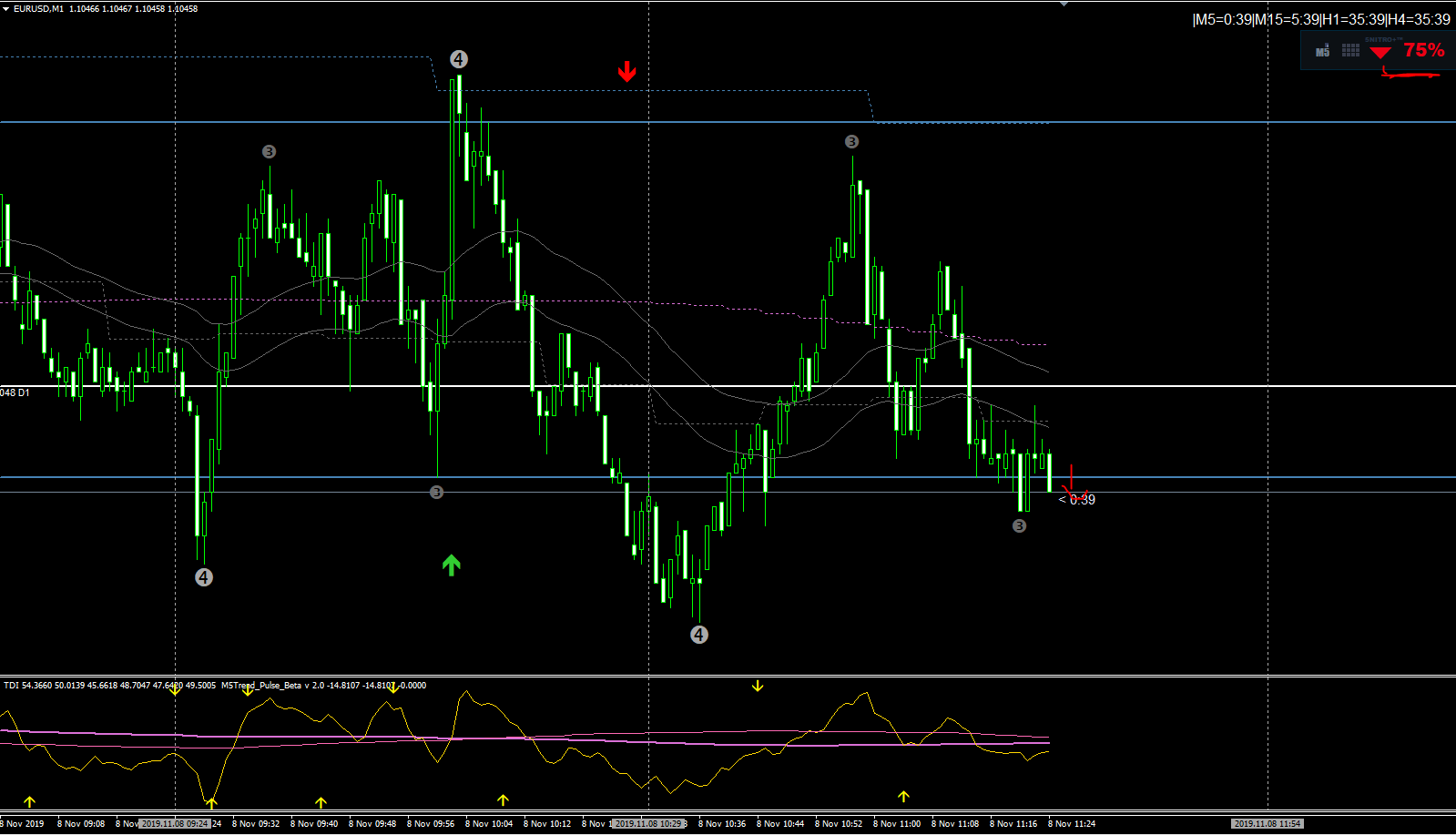Open the grid icon in 5NITRO panel
The height and width of the screenshot is (835, 1456).
(1350, 51)
